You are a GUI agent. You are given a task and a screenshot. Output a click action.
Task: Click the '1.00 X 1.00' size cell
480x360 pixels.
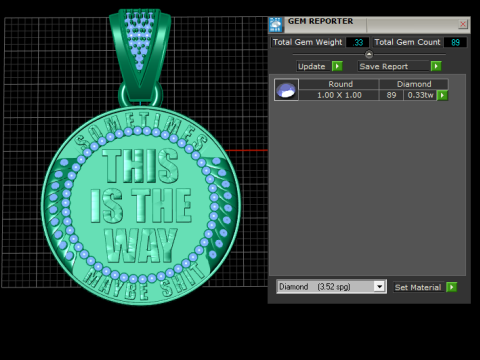point(339,95)
